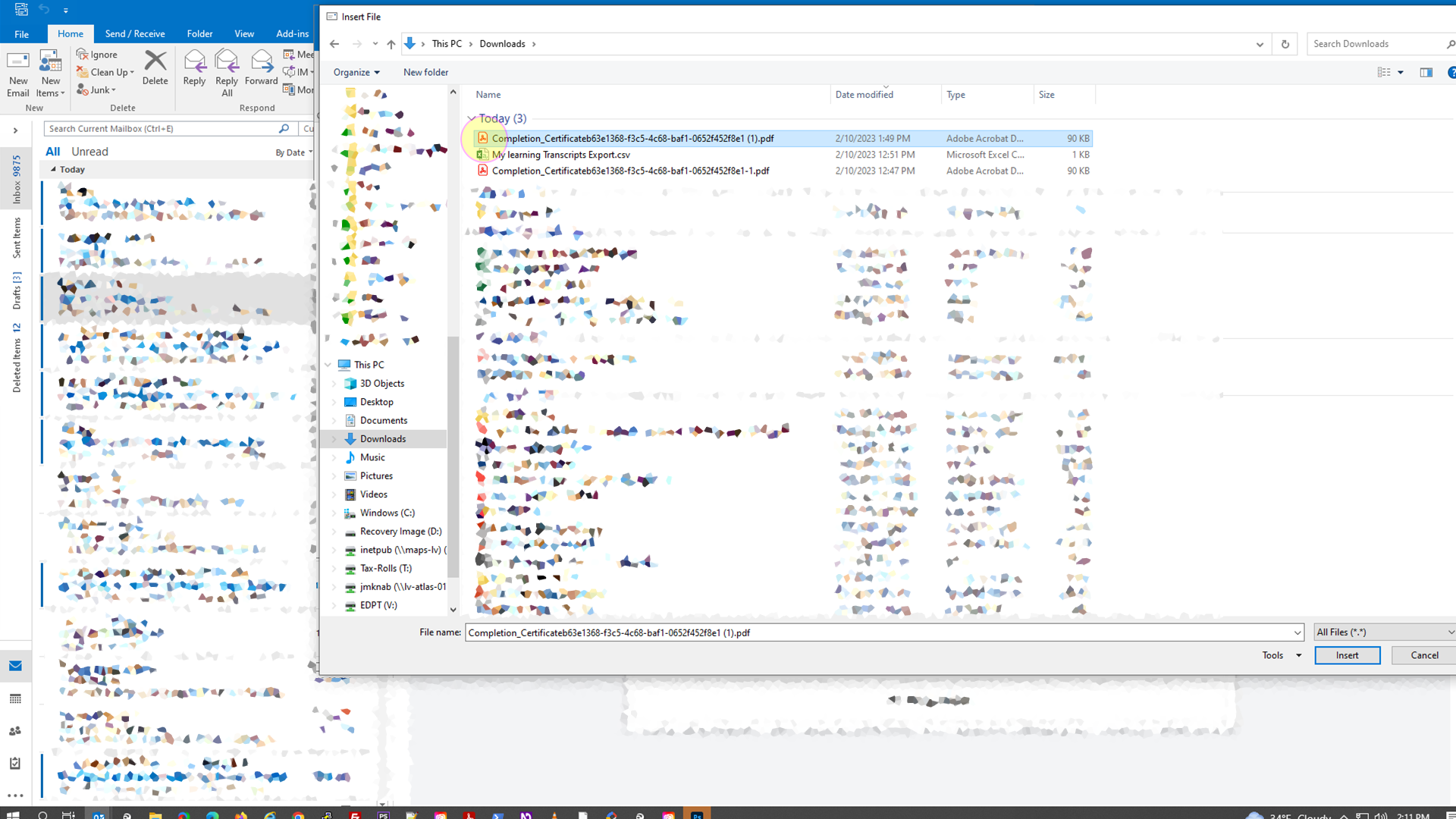Open the File menu
Screen dimensions: 1456x819
[21, 33]
